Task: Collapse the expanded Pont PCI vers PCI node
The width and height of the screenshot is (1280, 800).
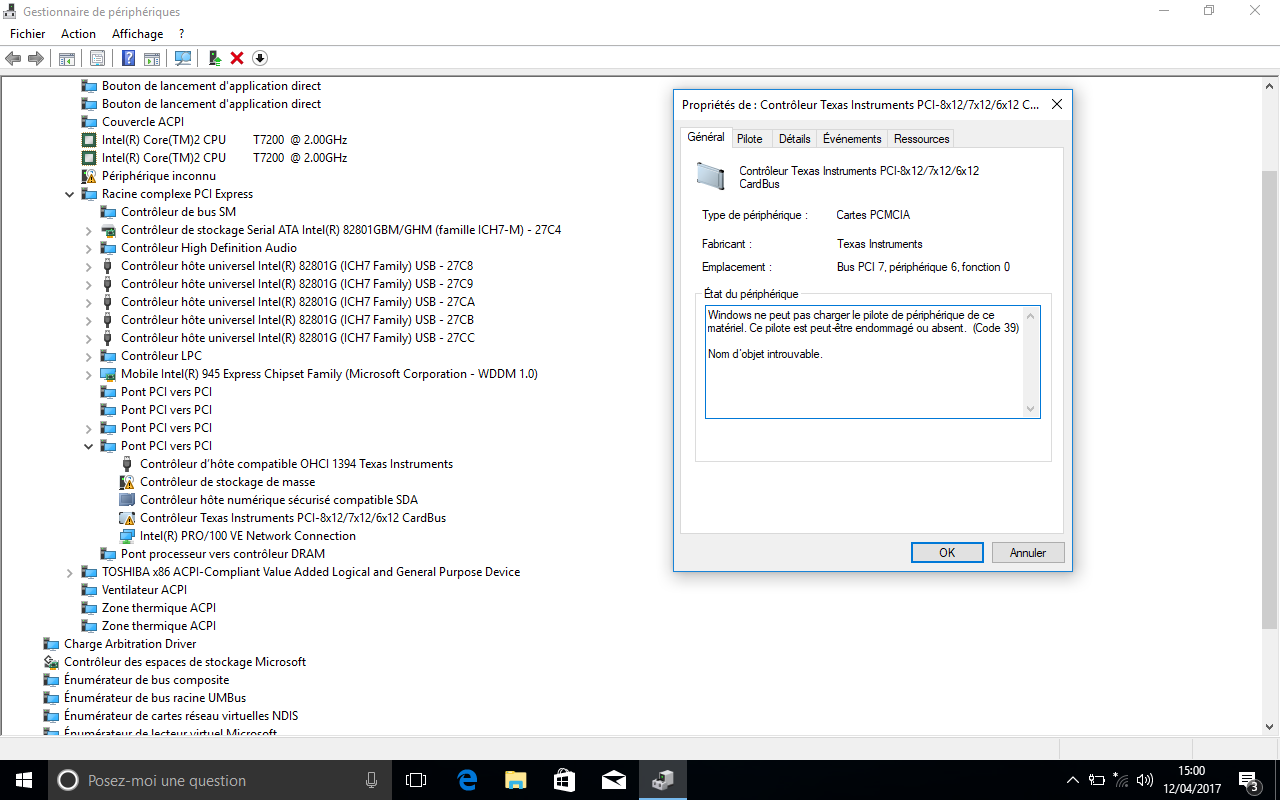Action: coord(89,446)
